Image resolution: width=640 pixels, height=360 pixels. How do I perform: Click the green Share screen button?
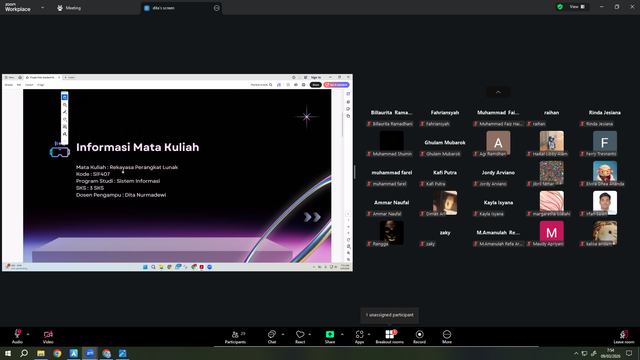click(330, 337)
